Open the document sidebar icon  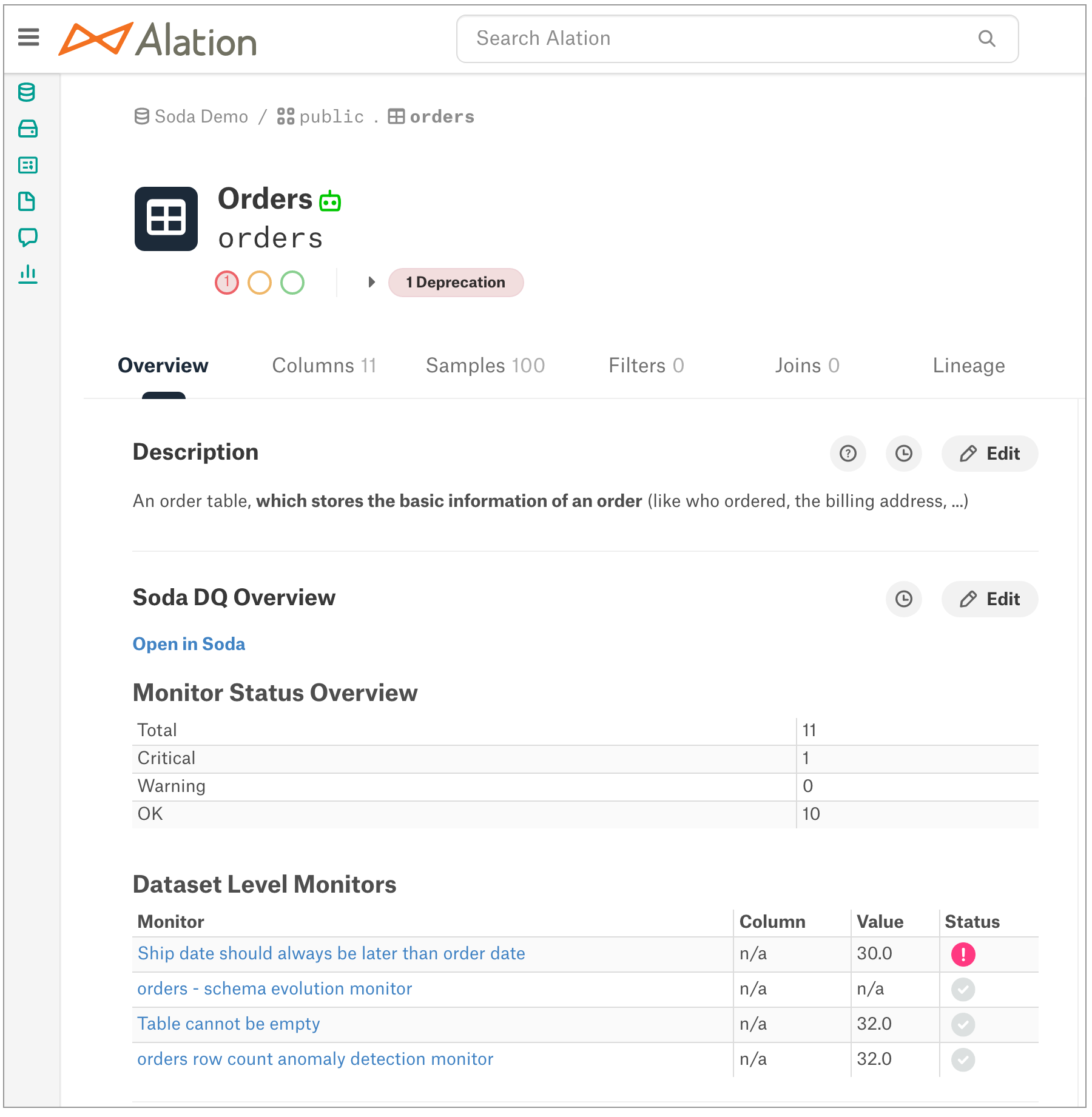27,201
